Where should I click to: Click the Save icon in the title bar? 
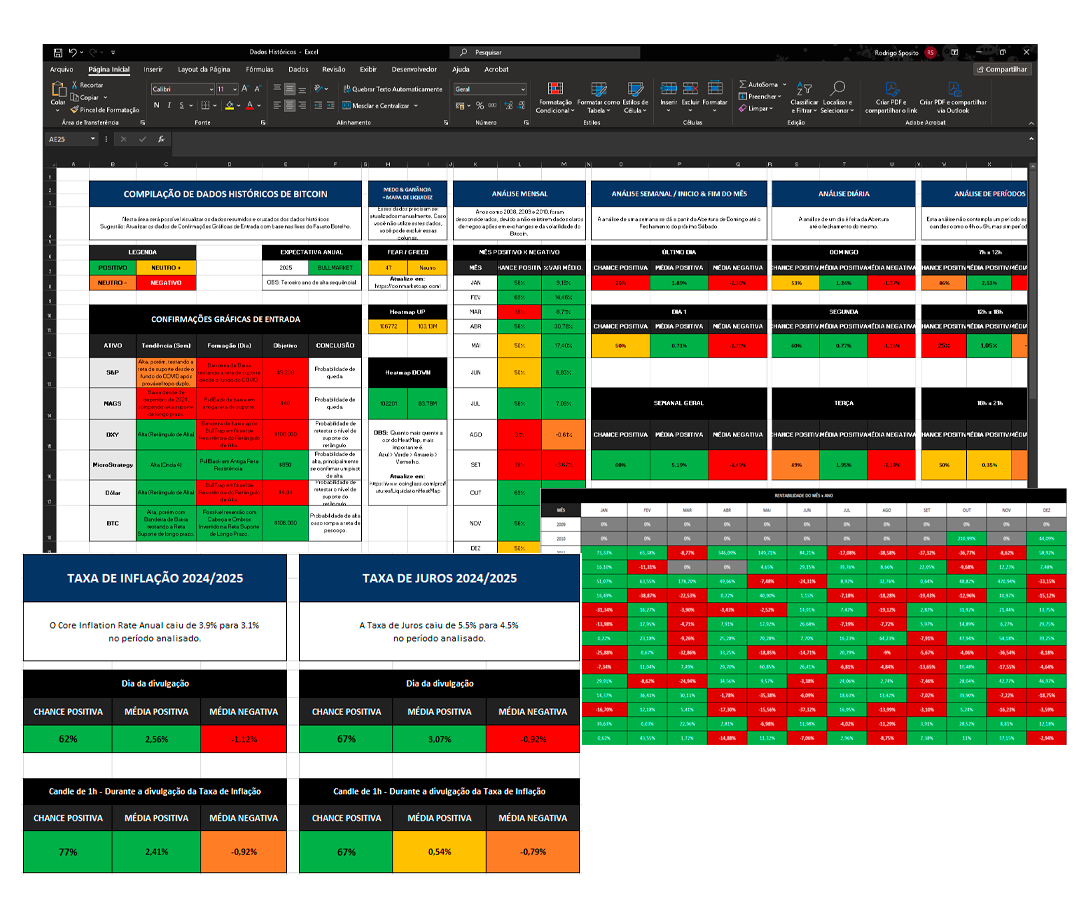coord(57,52)
